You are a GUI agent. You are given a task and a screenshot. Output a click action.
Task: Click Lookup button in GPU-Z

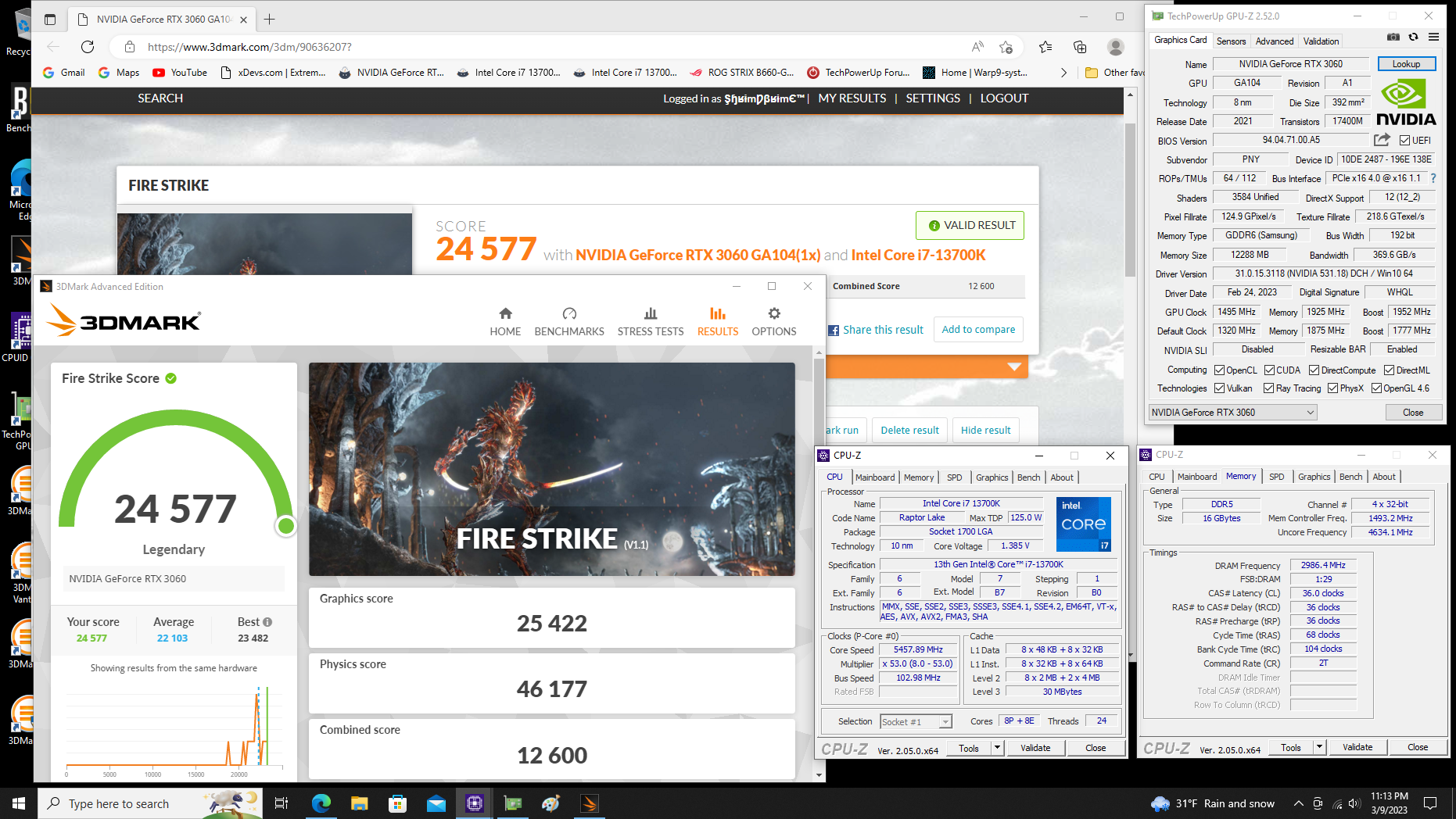click(x=1406, y=64)
